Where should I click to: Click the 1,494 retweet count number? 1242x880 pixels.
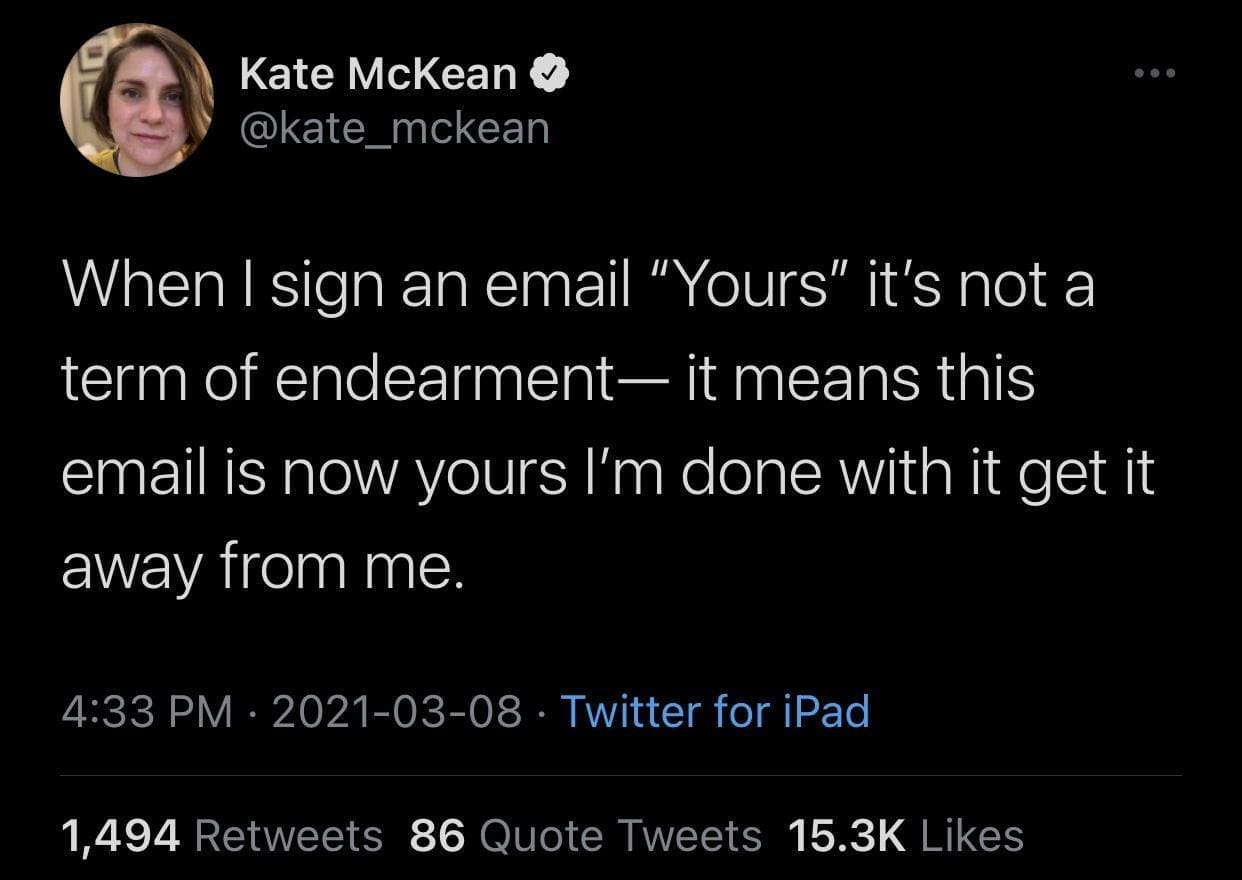coord(120,836)
